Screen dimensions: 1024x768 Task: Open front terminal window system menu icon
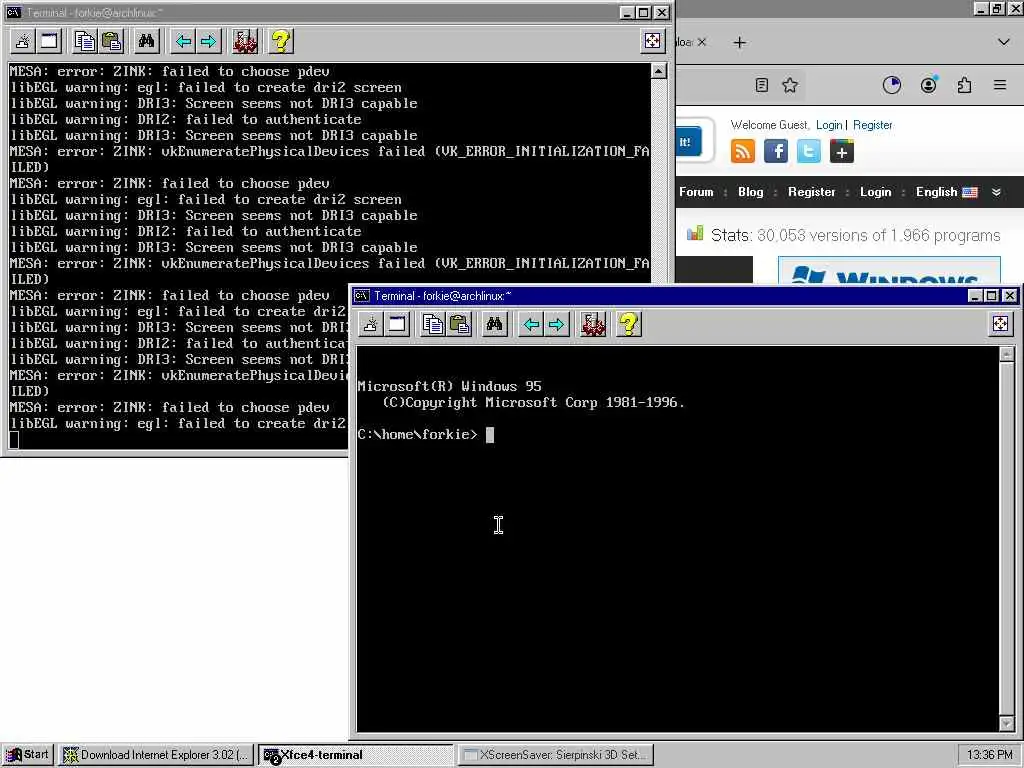[x=362, y=296]
